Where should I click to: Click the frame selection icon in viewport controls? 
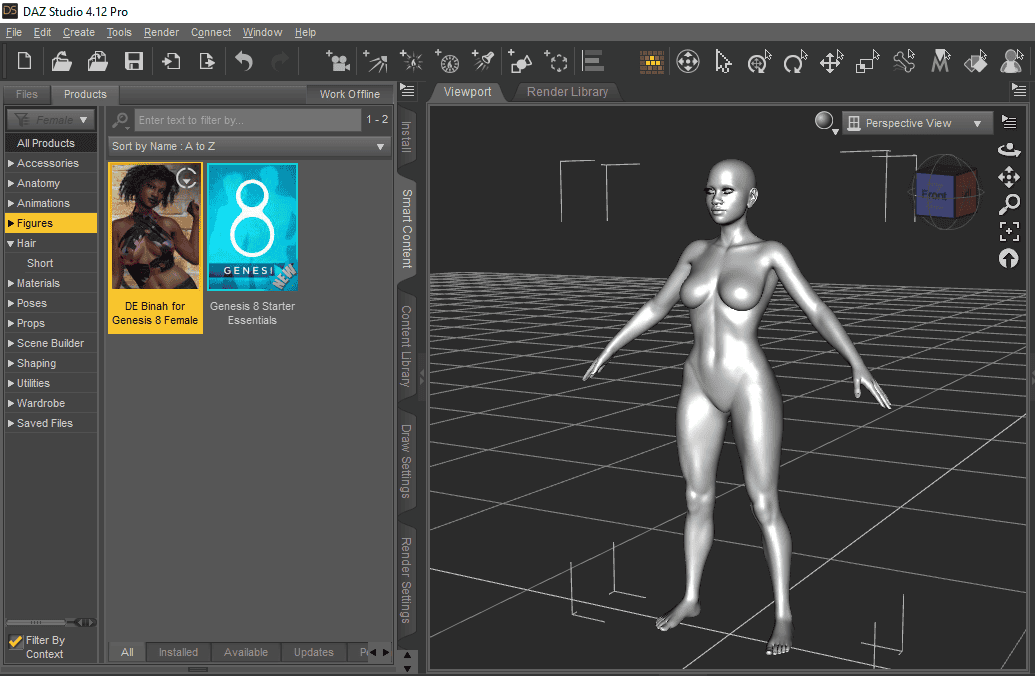coord(1008,231)
